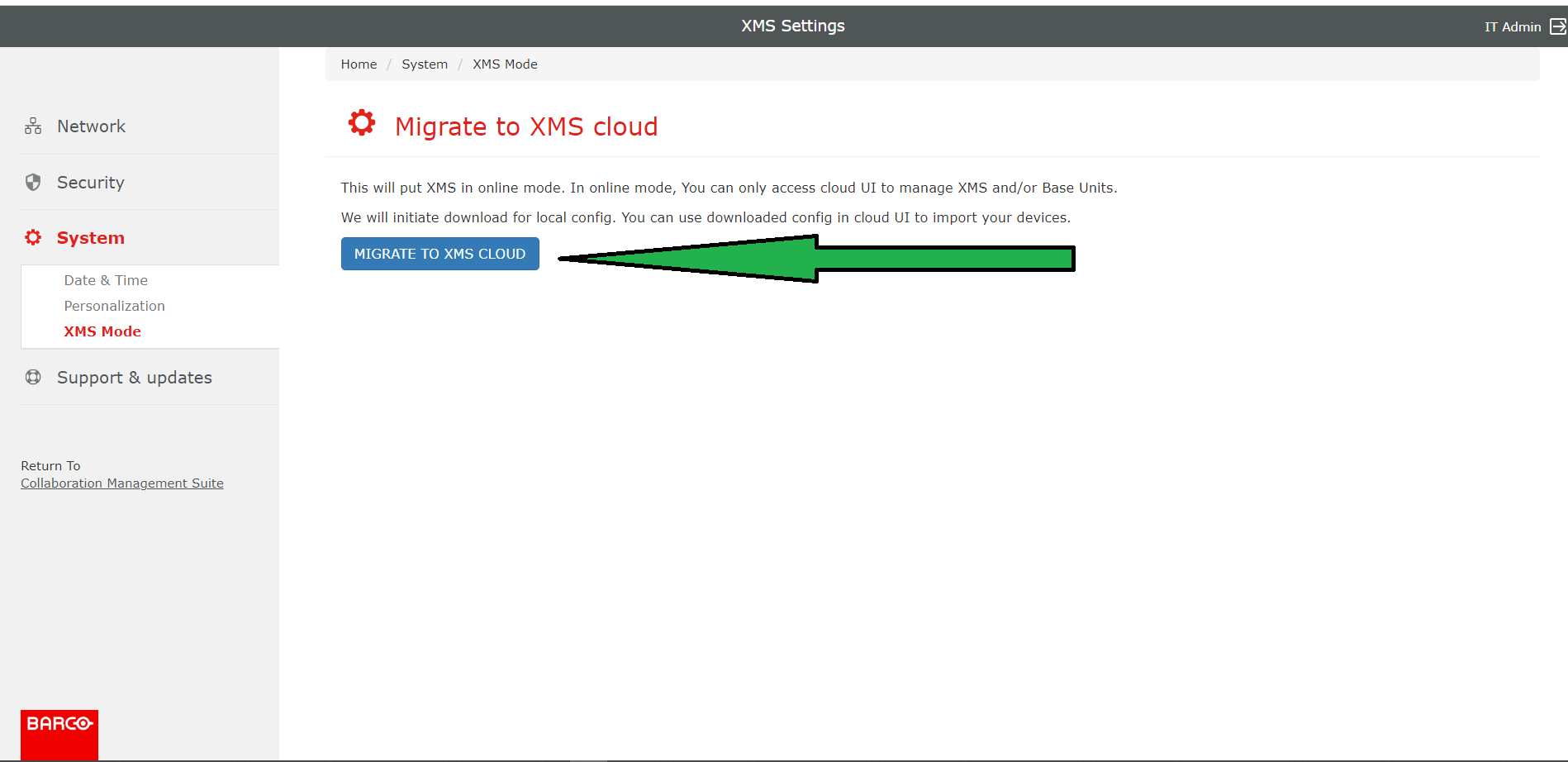This screenshot has height=762, width=1568.
Task: Click the logout icon next to IT Admin
Action: tap(1557, 26)
